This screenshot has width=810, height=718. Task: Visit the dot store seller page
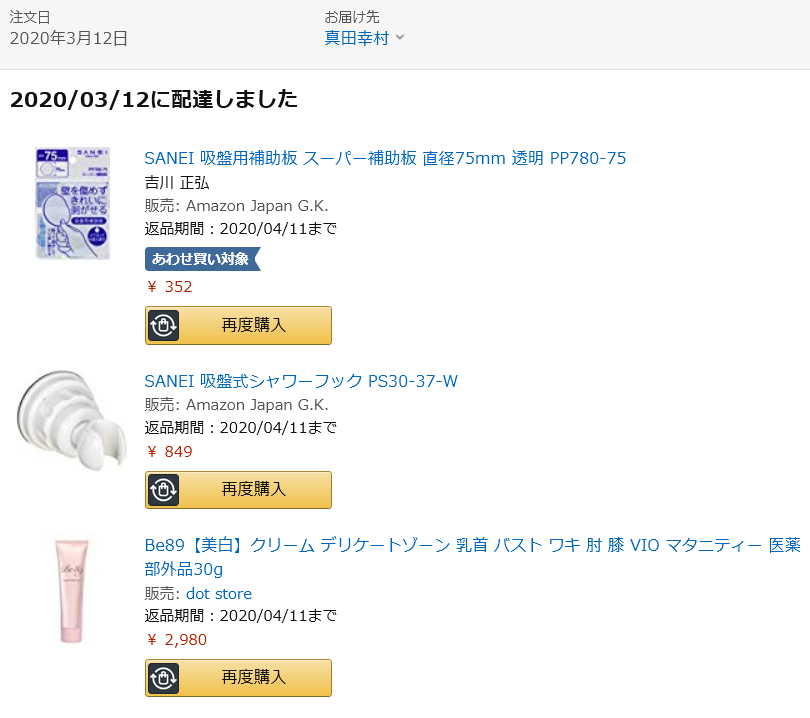click(219, 594)
